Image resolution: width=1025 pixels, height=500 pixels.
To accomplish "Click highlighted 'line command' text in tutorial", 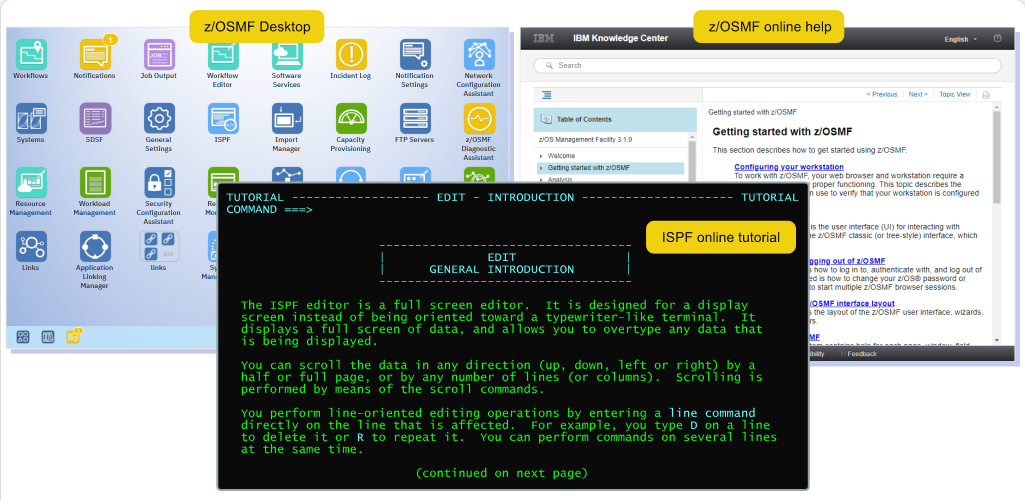I will 712,413.
